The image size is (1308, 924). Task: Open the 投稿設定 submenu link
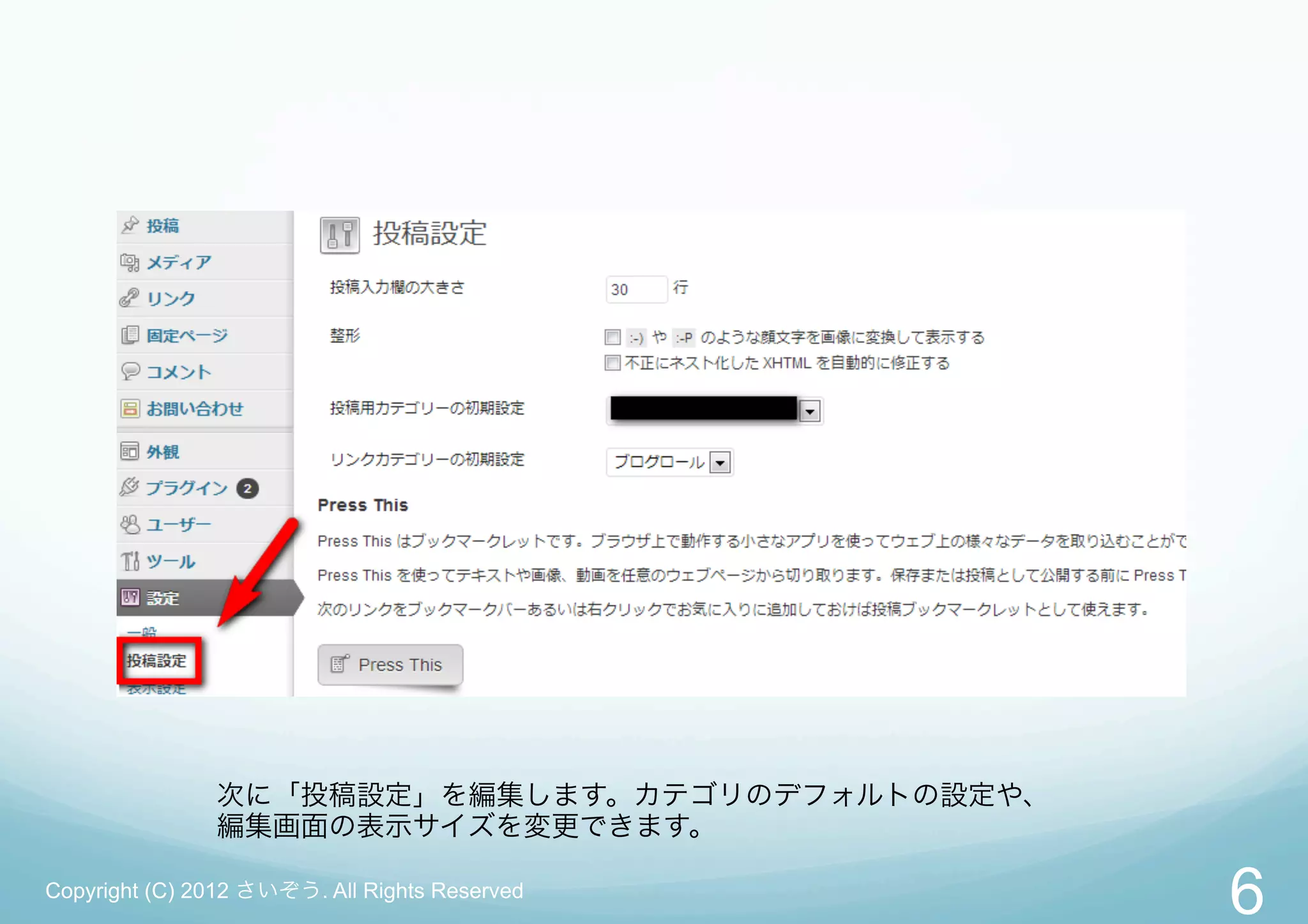point(156,661)
